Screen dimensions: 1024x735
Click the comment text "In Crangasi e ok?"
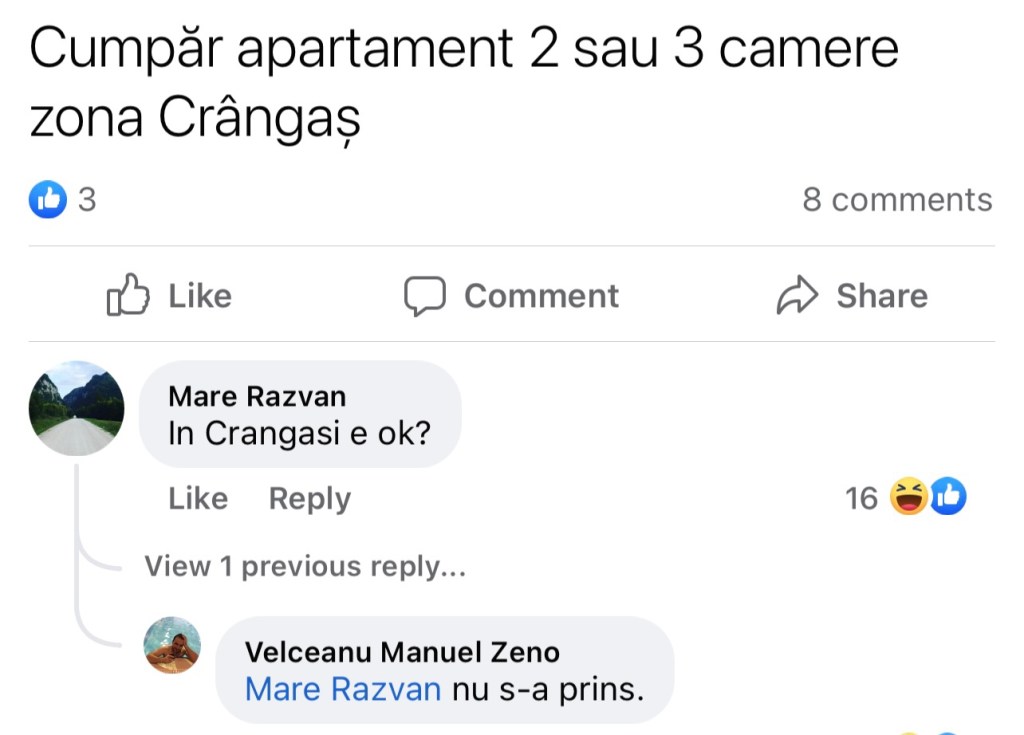pos(299,434)
